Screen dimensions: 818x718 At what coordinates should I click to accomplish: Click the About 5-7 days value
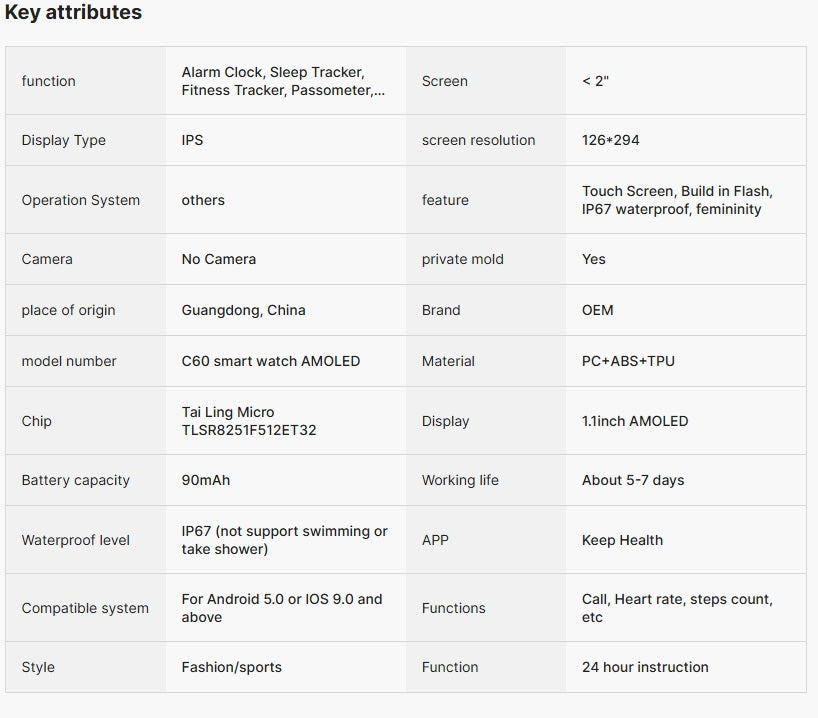(633, 480)
